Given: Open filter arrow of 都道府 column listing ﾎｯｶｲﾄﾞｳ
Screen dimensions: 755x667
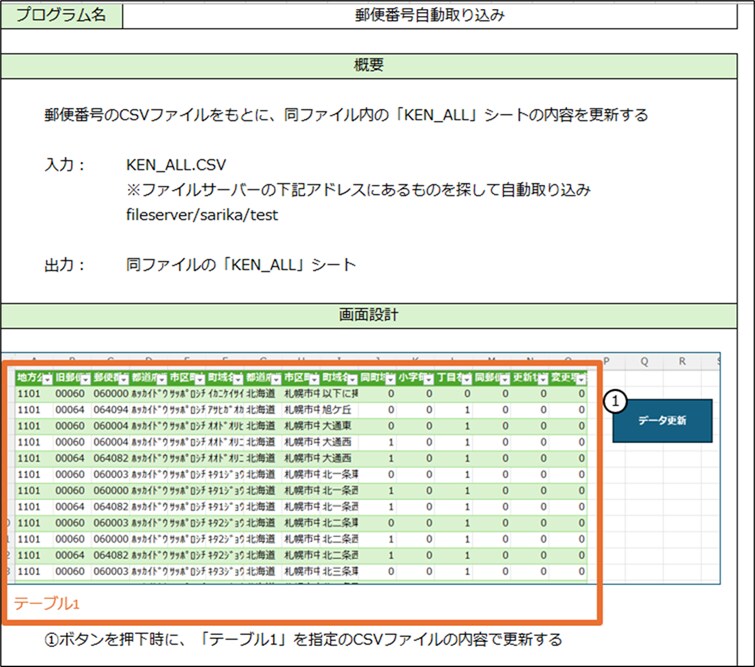Looking at the screenshot, I should pos(161,380).
